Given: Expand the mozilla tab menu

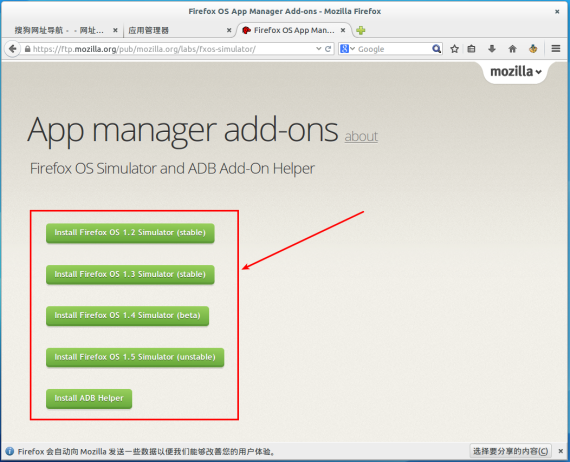Looking at the screenshot, I should pos(515,72).
